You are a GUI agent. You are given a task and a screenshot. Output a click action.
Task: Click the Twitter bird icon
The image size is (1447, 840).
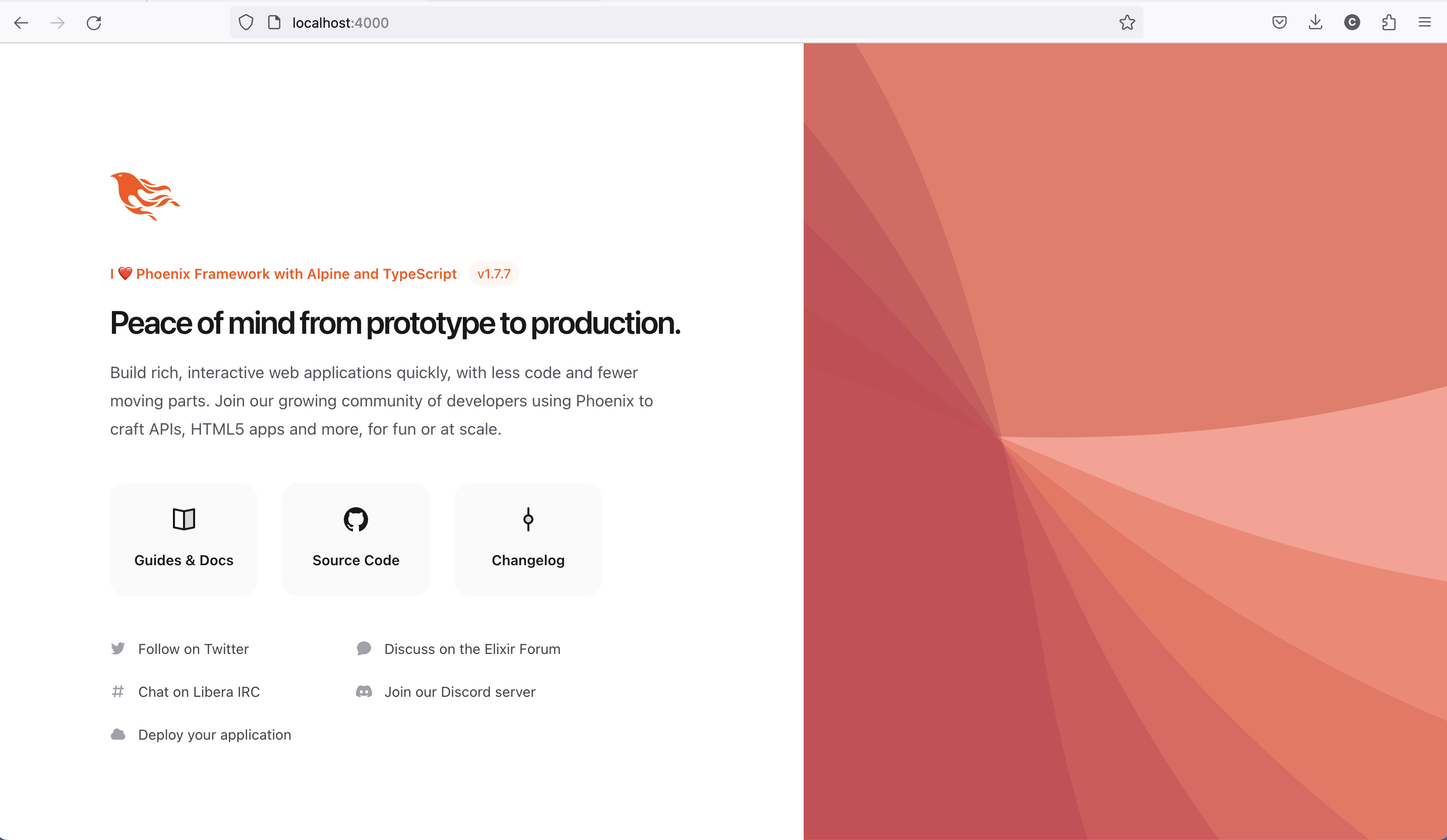click(x=117, y=649)
